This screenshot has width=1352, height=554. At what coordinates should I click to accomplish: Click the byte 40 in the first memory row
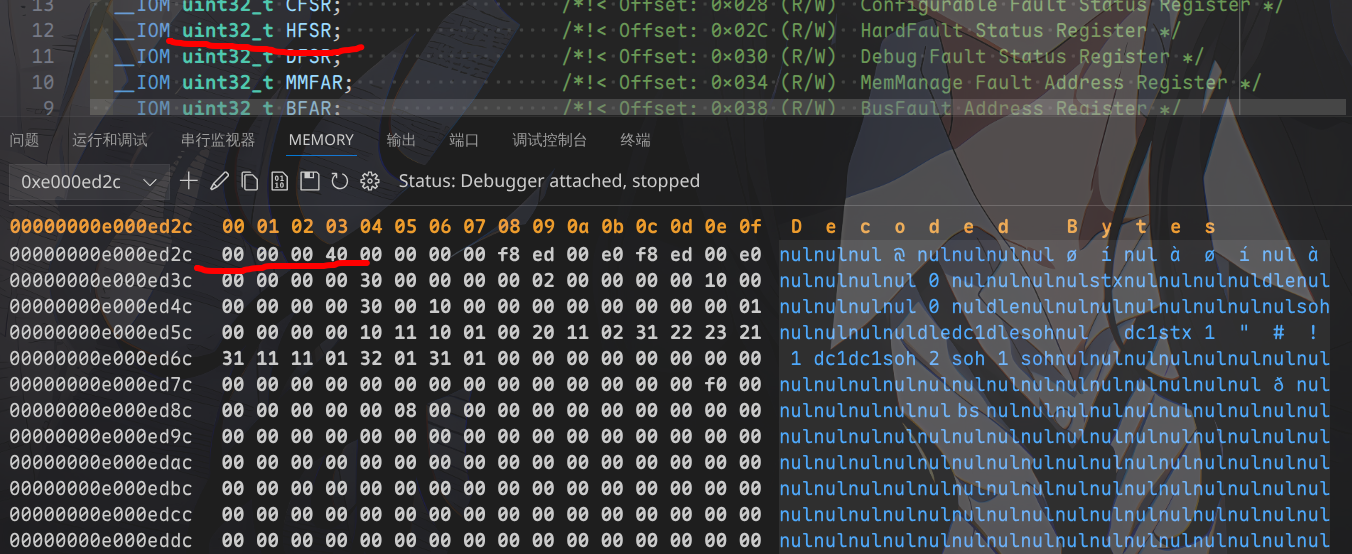tap(337, 254)
